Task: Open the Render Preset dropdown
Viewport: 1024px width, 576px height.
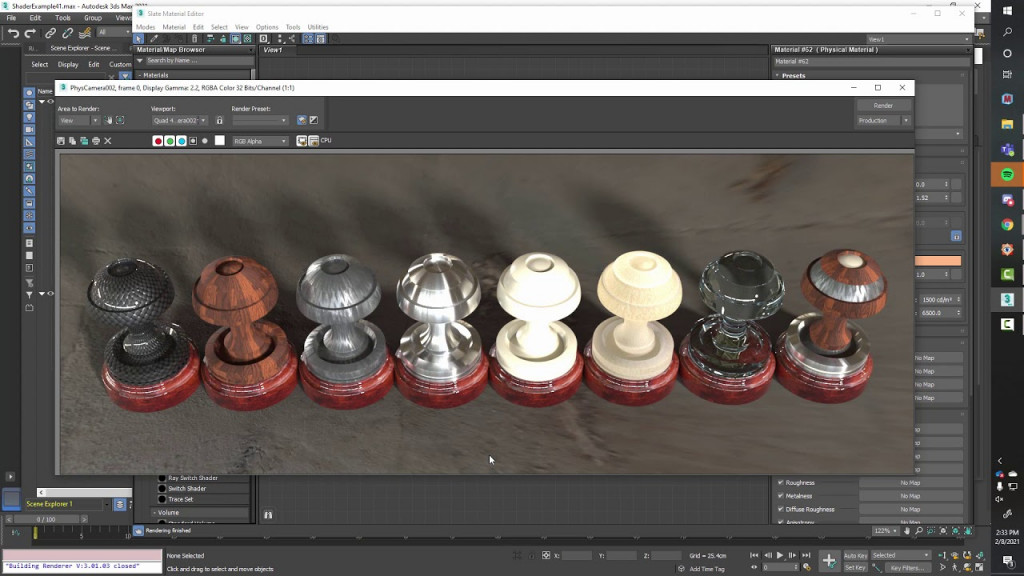Action: (260, 120)
